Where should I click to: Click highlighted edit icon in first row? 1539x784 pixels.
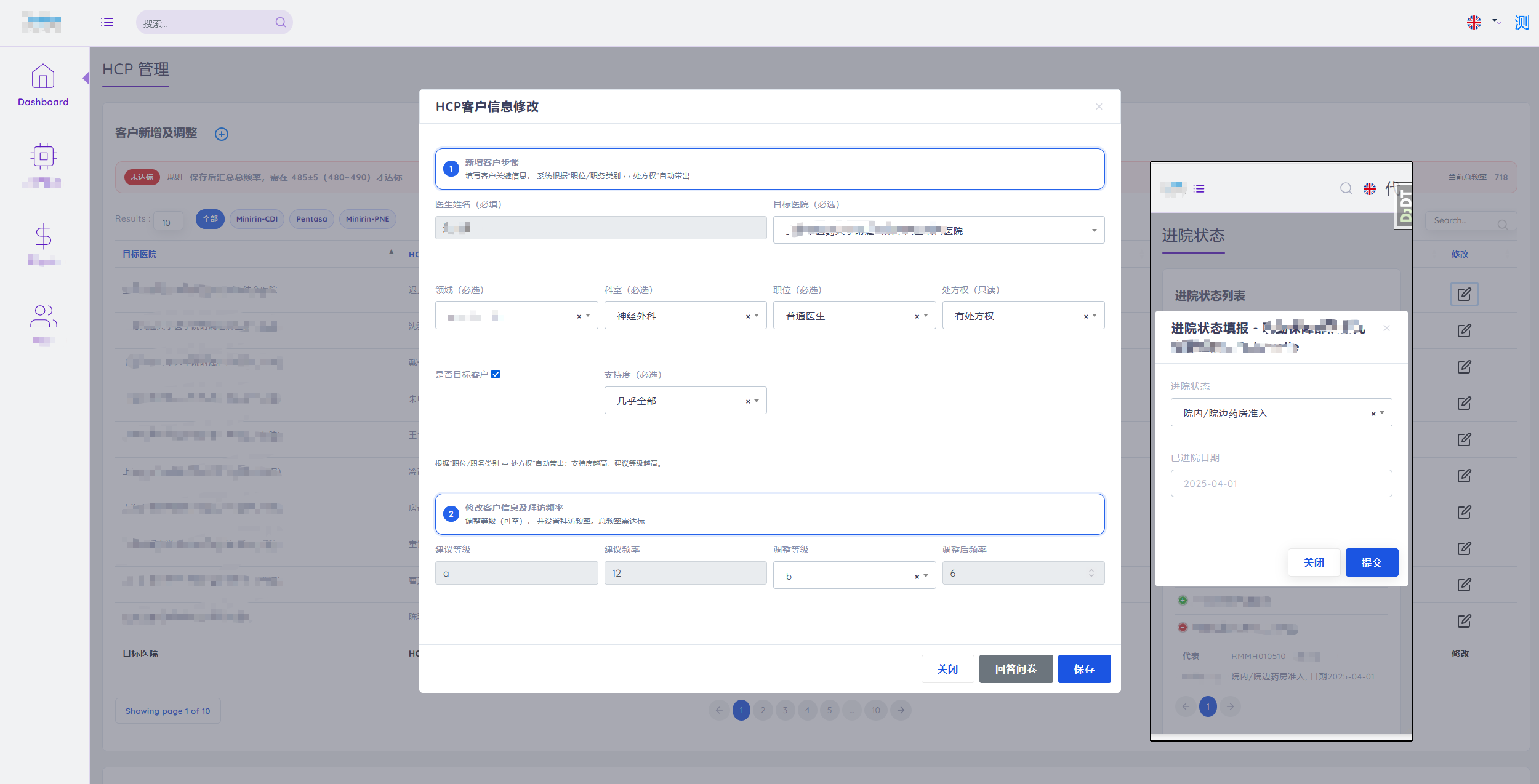tap(1465, 294)
